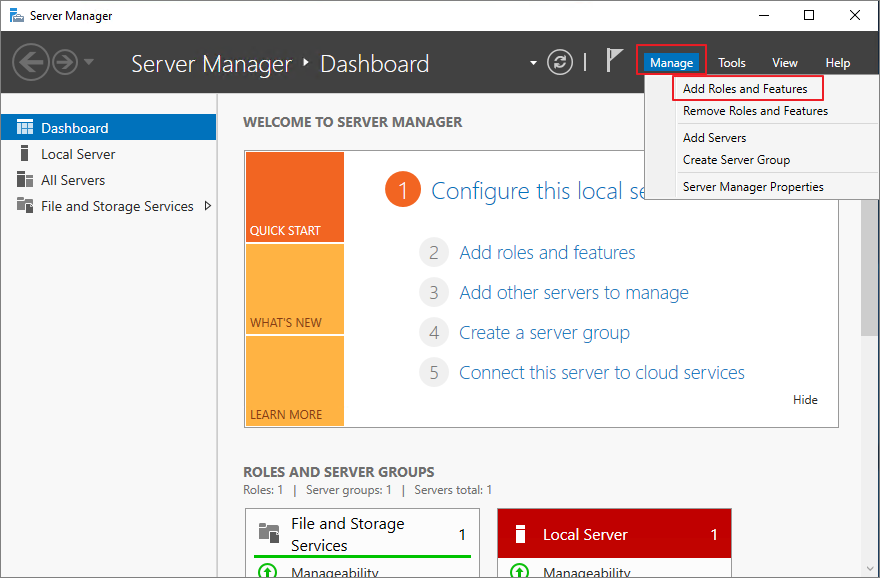This screenshot has height=578, width=880.
Task: Click the step 5 number circle
Action: click(434, 373)
